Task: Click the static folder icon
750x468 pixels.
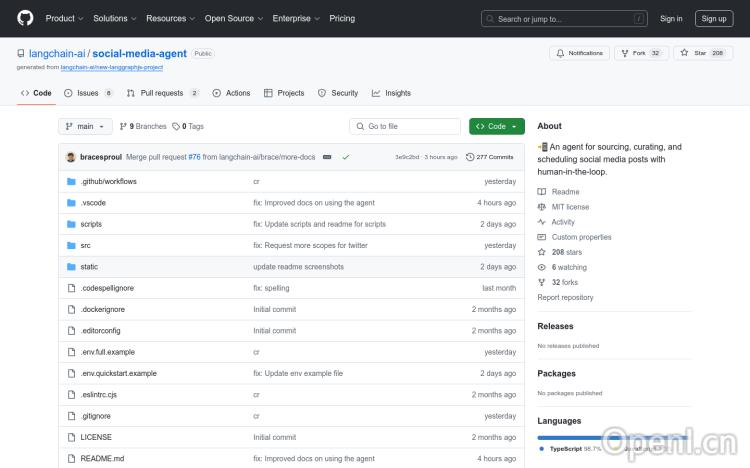Action: click(71, 267)
